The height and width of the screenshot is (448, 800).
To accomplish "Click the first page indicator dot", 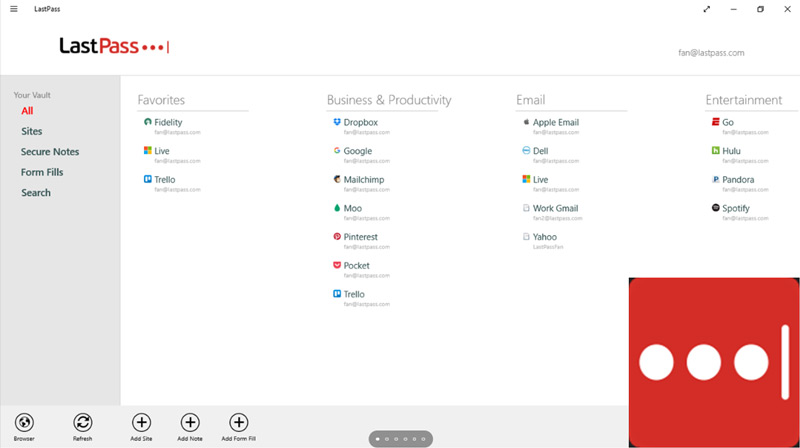I will [378, 439].
